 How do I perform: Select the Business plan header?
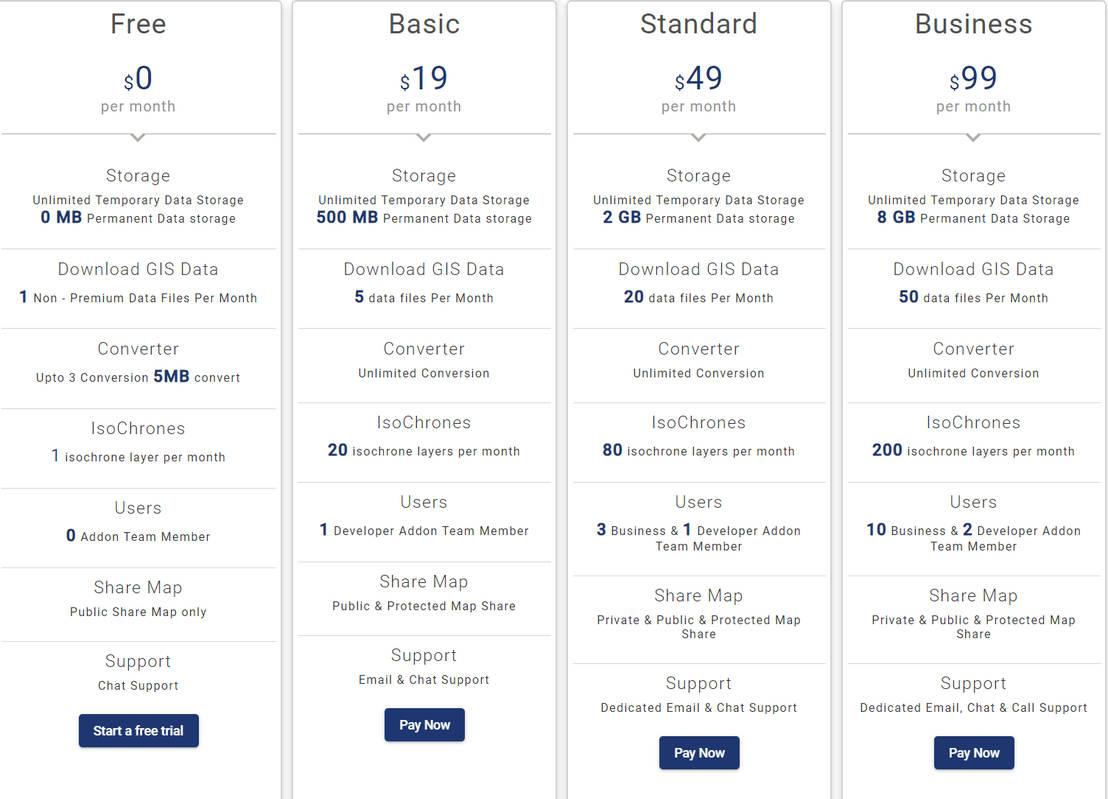click(x=973, y=24)
